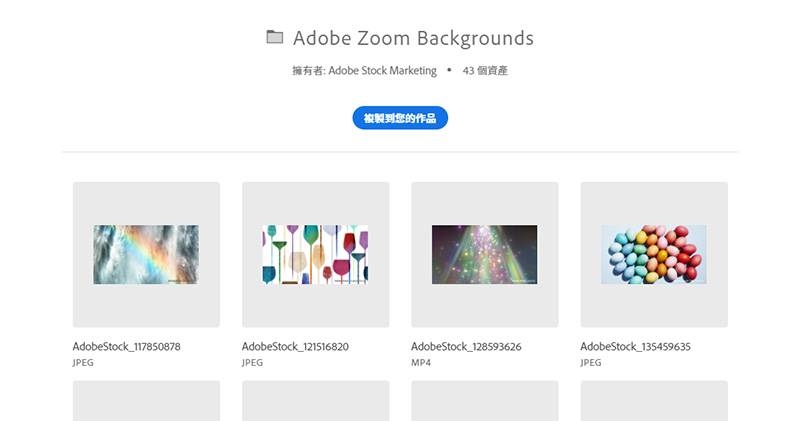Click the JPEG label under AdobeStock_117850878
Image resolution: width=800 pixels, height=421 pixels.
(x=83, y=362)
